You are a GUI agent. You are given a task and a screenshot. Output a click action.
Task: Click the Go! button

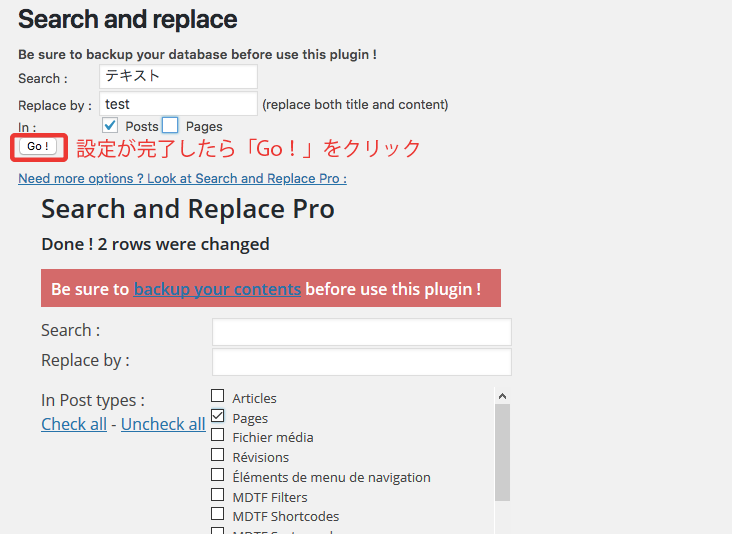pyautogui.click(x=39, y=147)
